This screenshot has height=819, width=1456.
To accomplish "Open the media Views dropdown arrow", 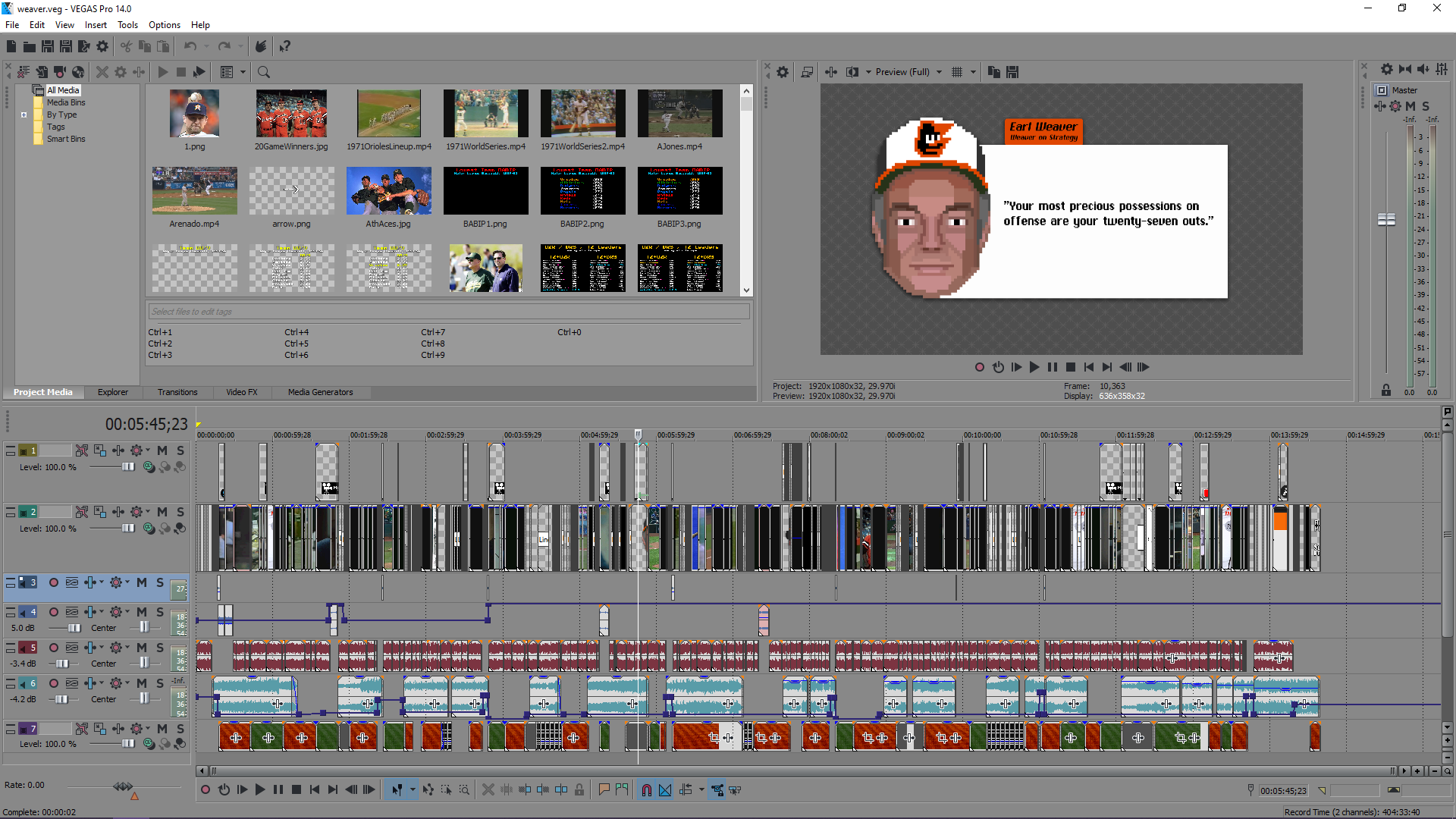I will 243,72.
